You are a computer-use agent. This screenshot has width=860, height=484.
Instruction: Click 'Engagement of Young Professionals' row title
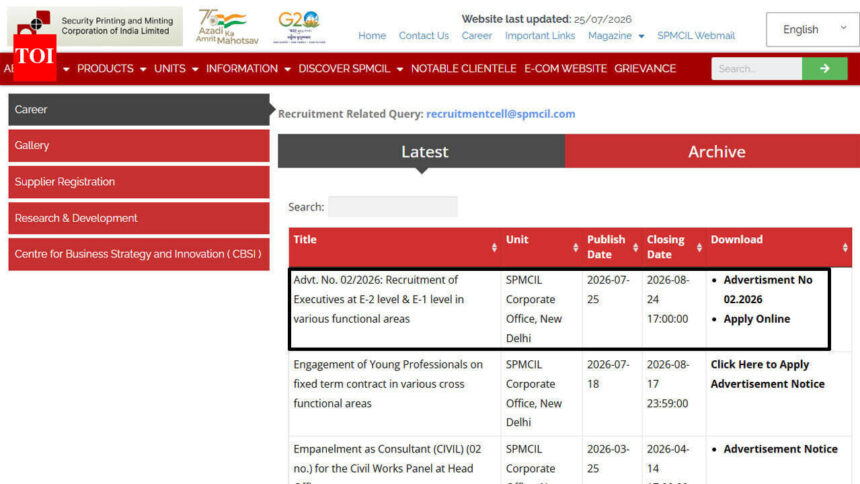tap(388, 384)
